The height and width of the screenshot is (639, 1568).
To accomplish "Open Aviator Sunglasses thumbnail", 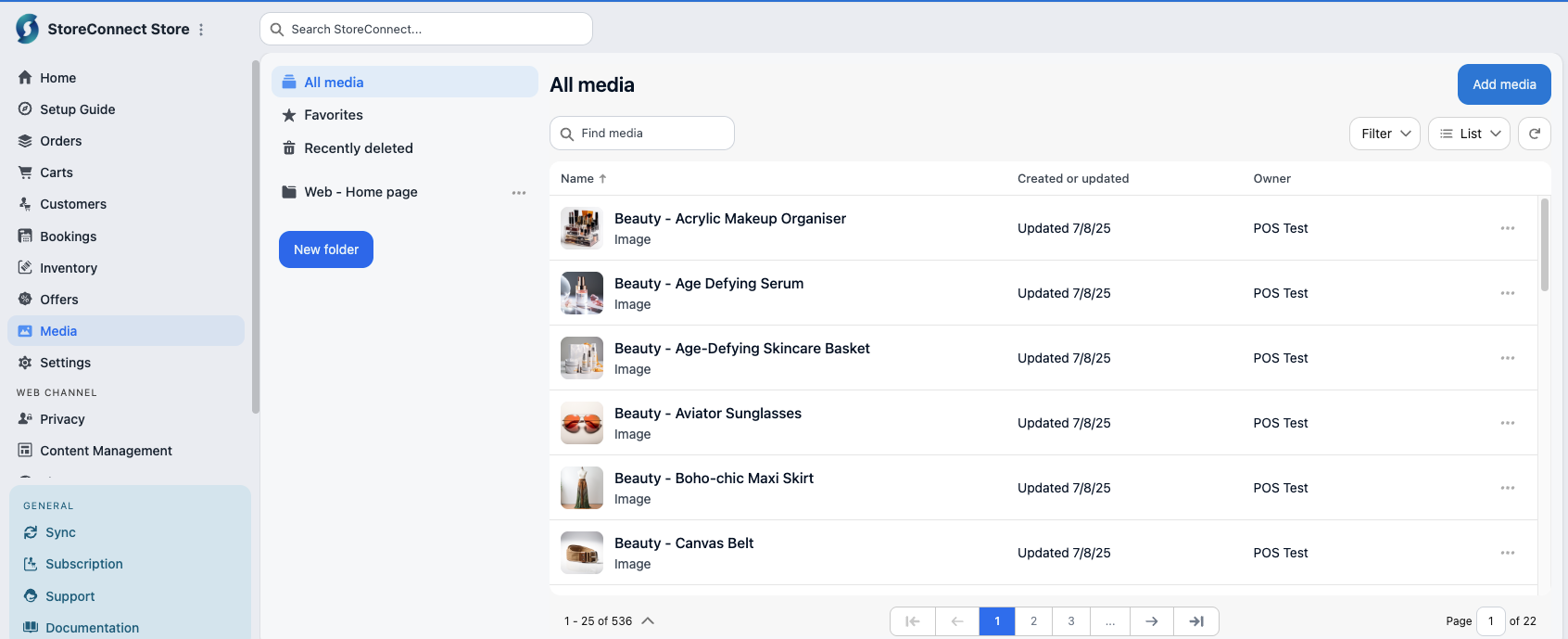I will point(582,423).
